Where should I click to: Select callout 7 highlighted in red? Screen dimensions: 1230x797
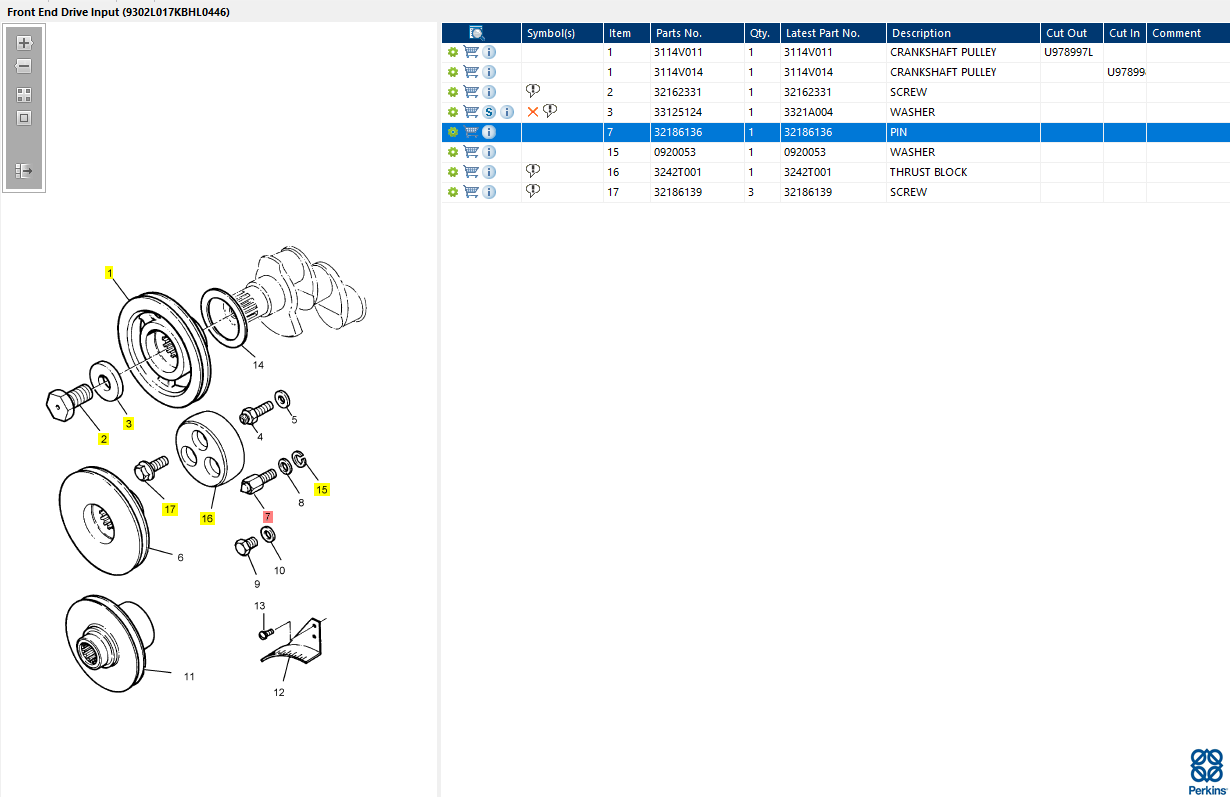click(x=267, y=517)
